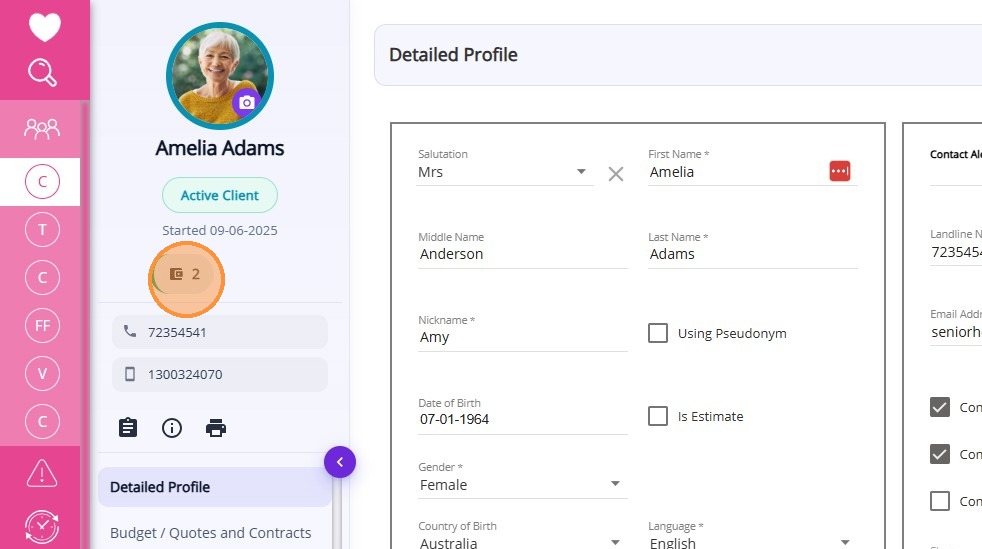The width and height of the screenshot is (982, 549).
Task: Click the printer icon
Action: pos(216,428)
